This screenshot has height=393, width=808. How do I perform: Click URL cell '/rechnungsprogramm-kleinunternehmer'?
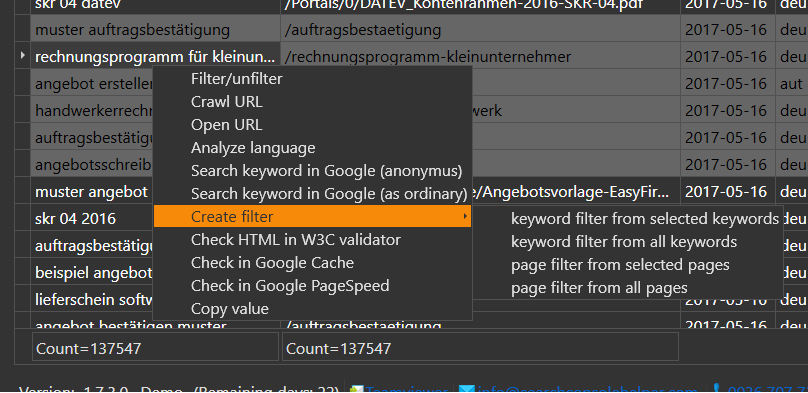pos(481,56)
